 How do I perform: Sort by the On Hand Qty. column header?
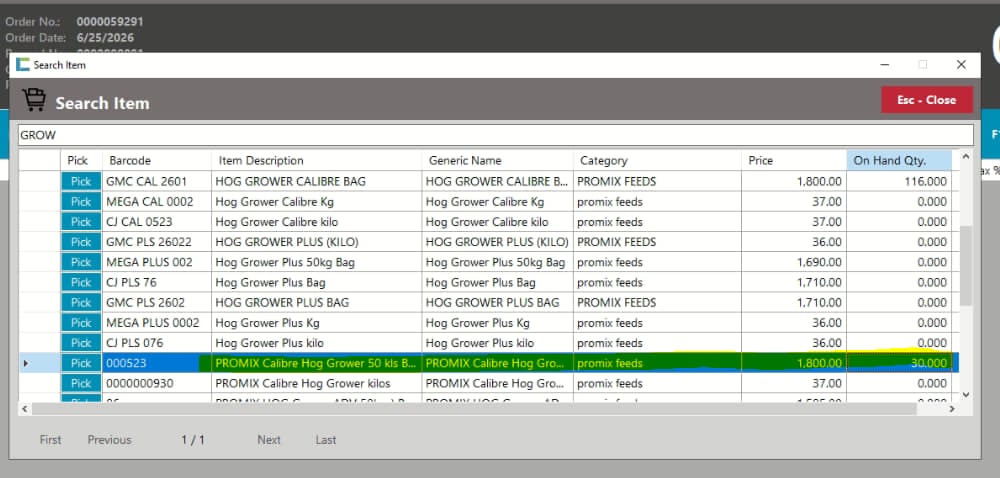click(899, 161)
